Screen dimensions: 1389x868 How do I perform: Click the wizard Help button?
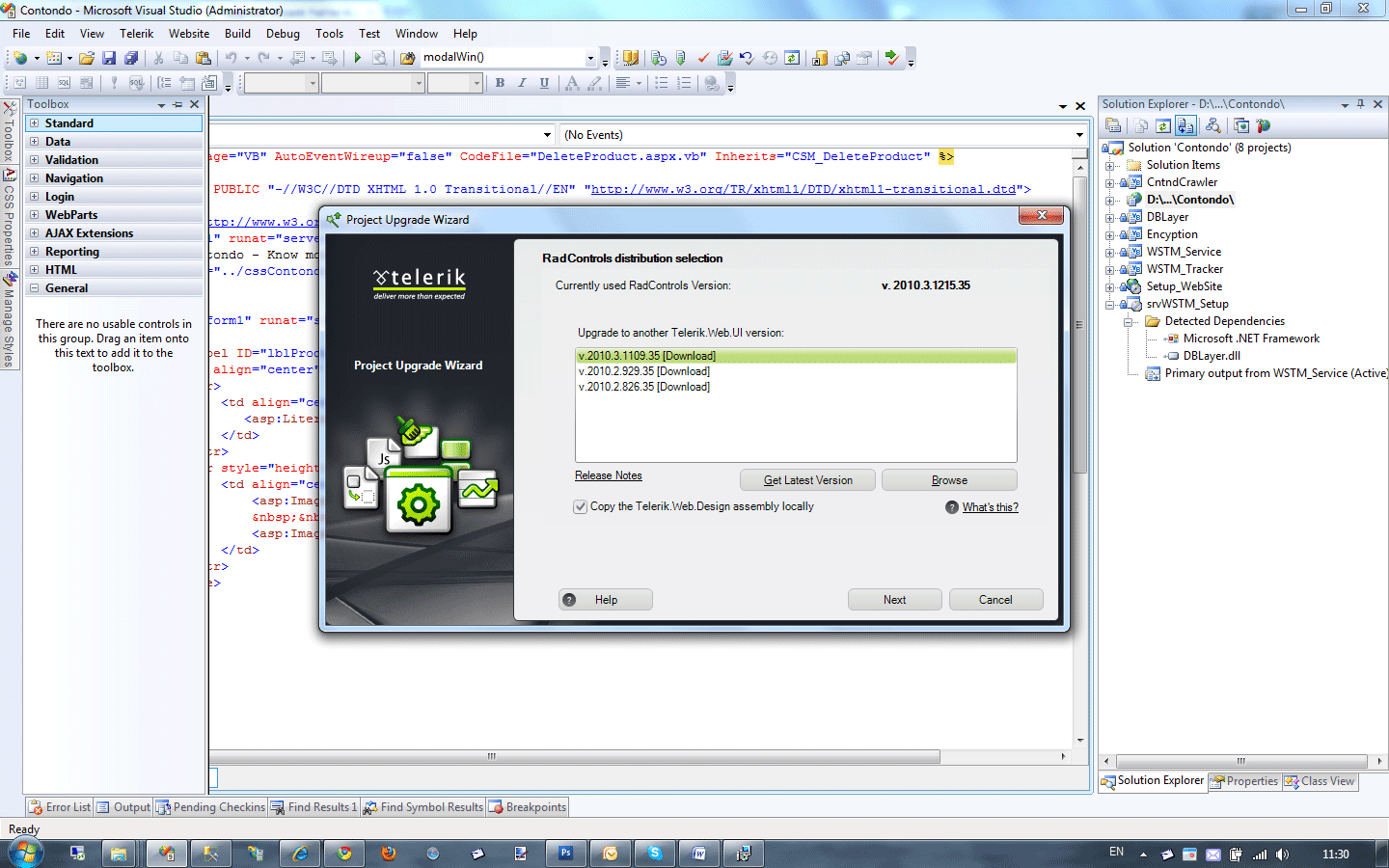coord(606,600)
